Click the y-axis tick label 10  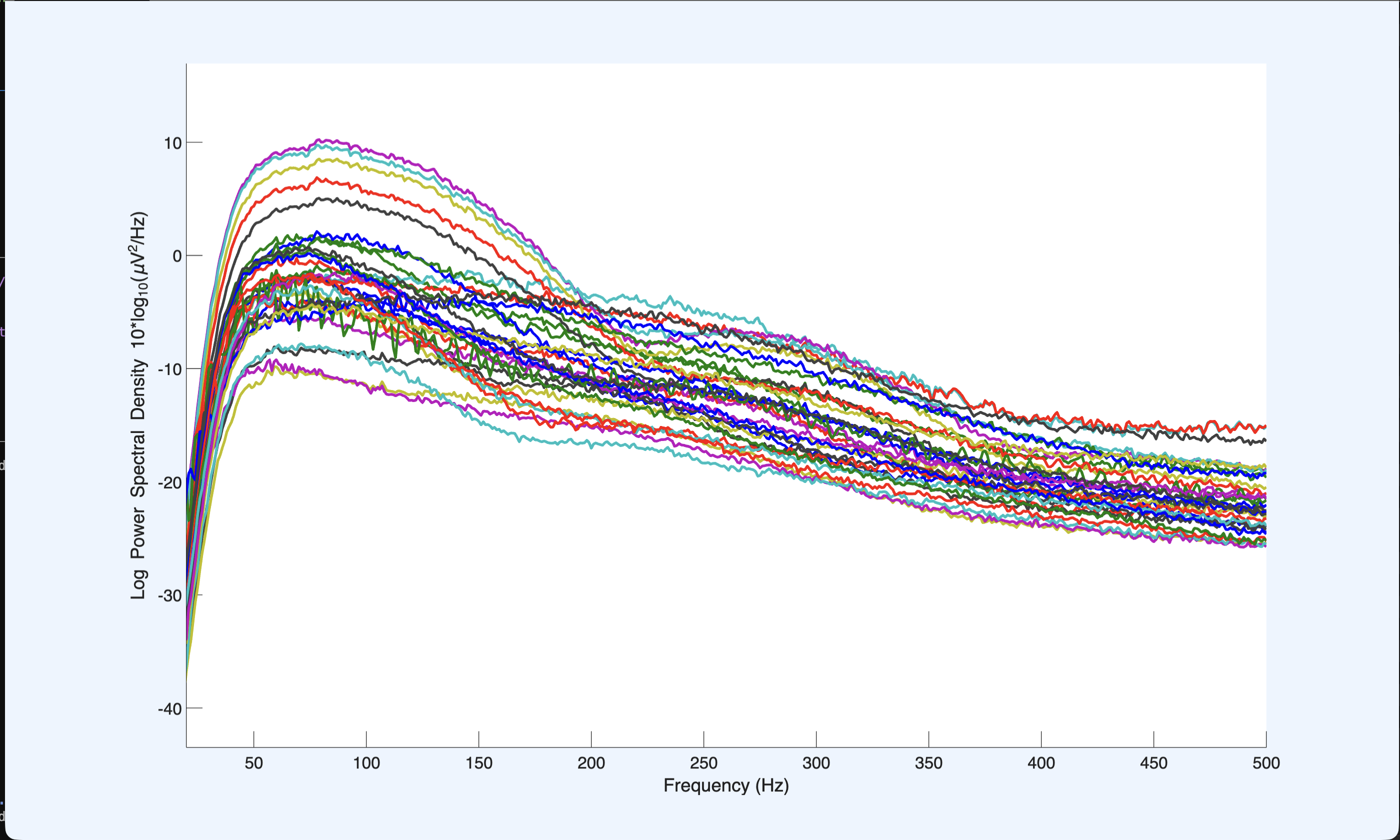click(x=172, y=143)
